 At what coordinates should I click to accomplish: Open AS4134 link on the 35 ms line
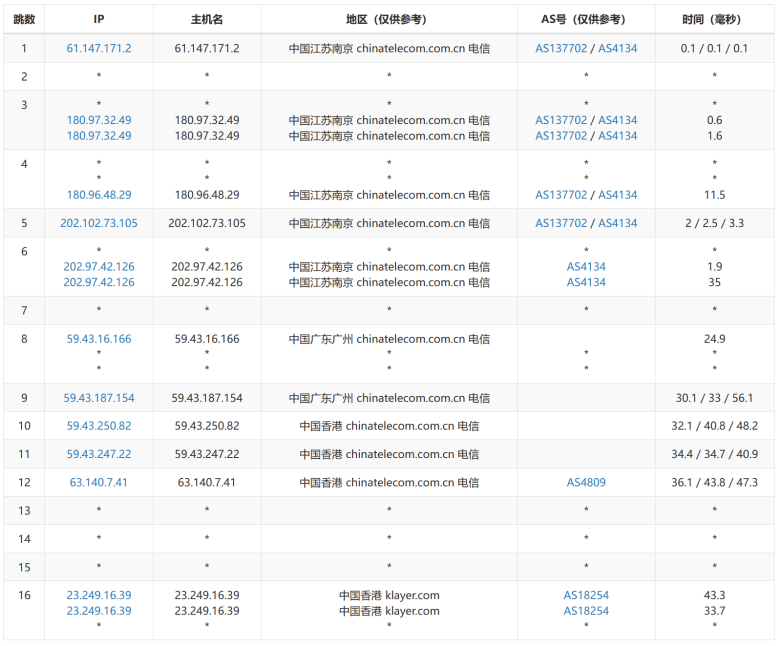pyautogui.click(x=586, y=282)
